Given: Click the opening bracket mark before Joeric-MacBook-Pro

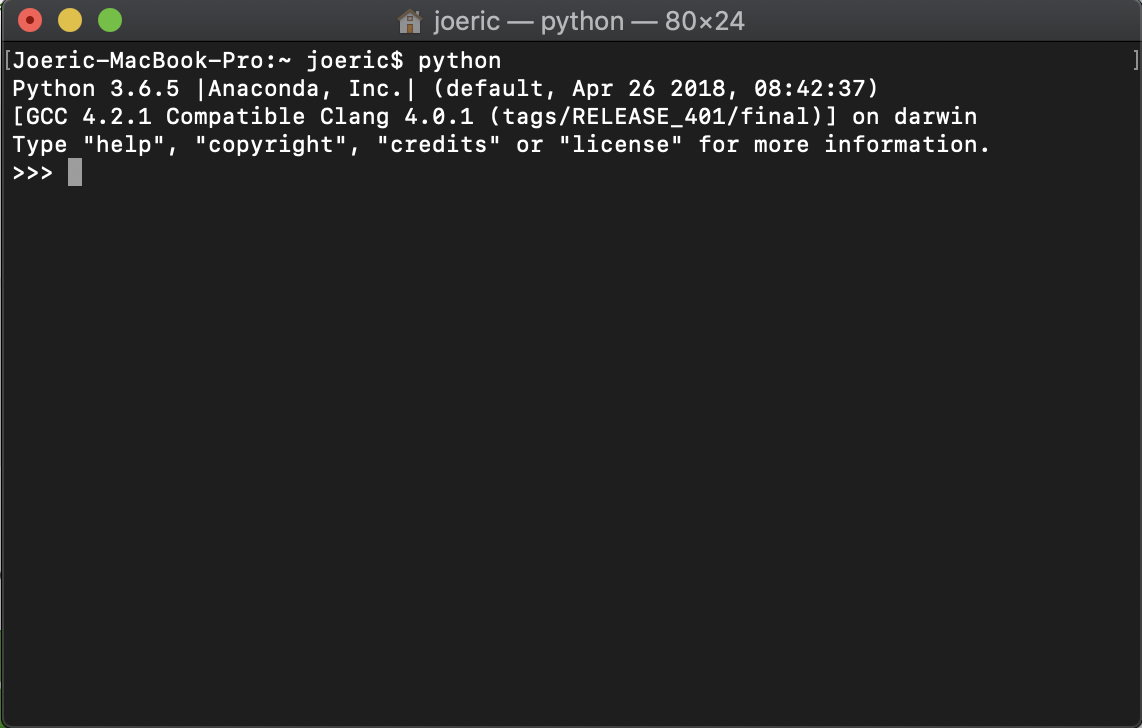Looking at the screenshot, I should point(7,60).
